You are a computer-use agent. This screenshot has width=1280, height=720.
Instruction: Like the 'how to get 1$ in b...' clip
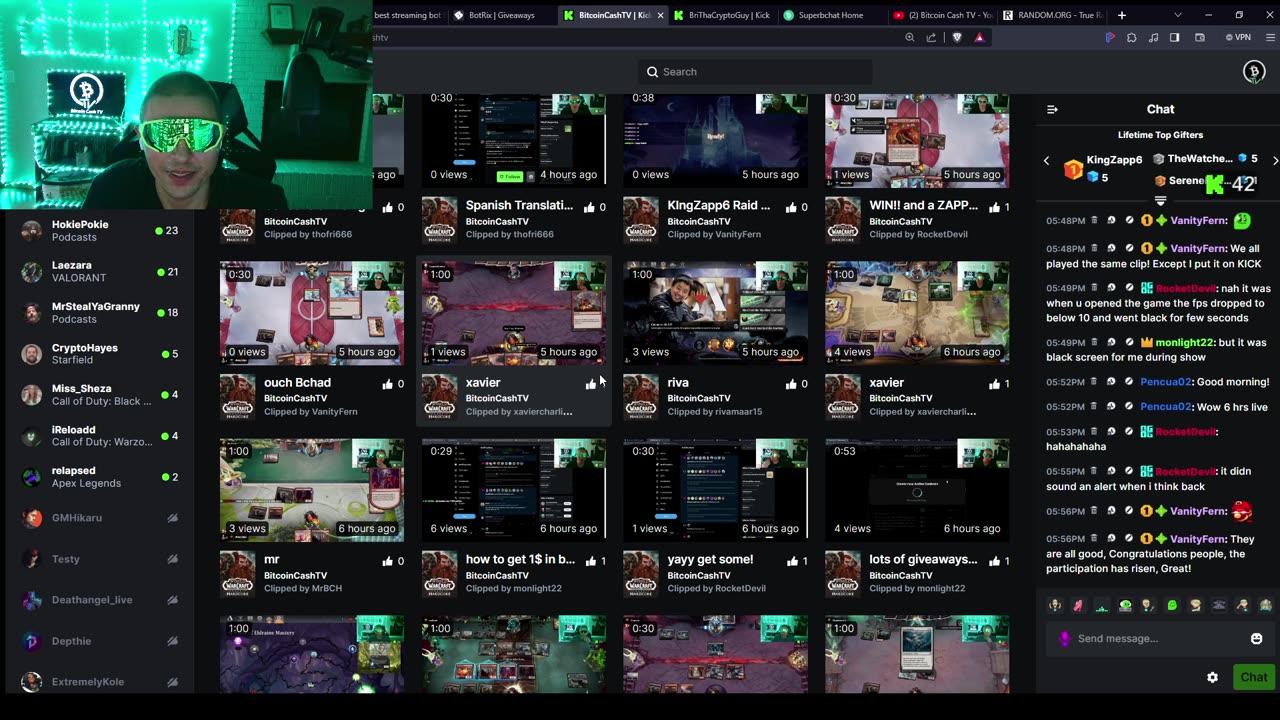tap(590, 561)
